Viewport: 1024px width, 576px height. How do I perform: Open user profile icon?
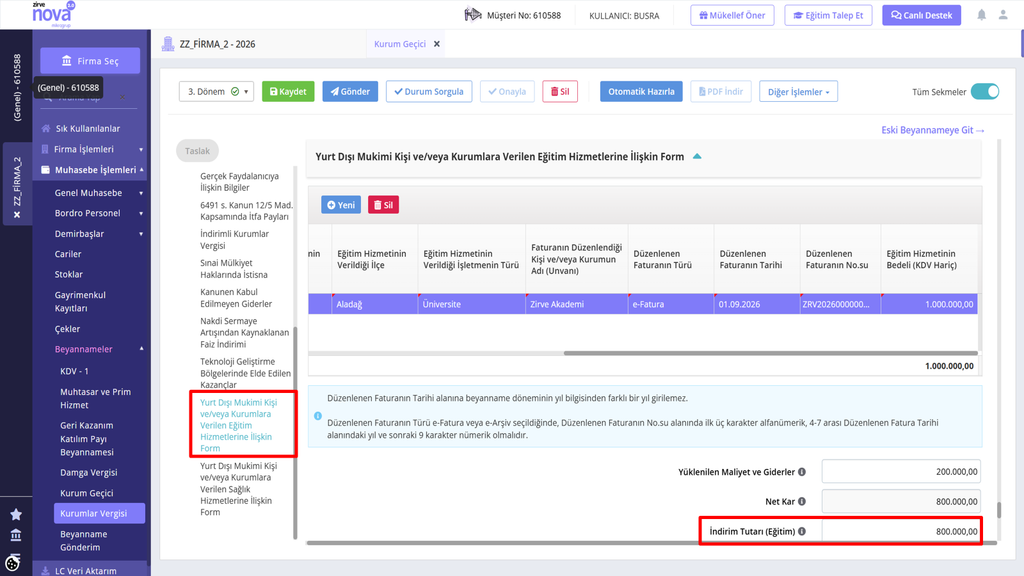pyautogui.click(x=1003, y=15)
